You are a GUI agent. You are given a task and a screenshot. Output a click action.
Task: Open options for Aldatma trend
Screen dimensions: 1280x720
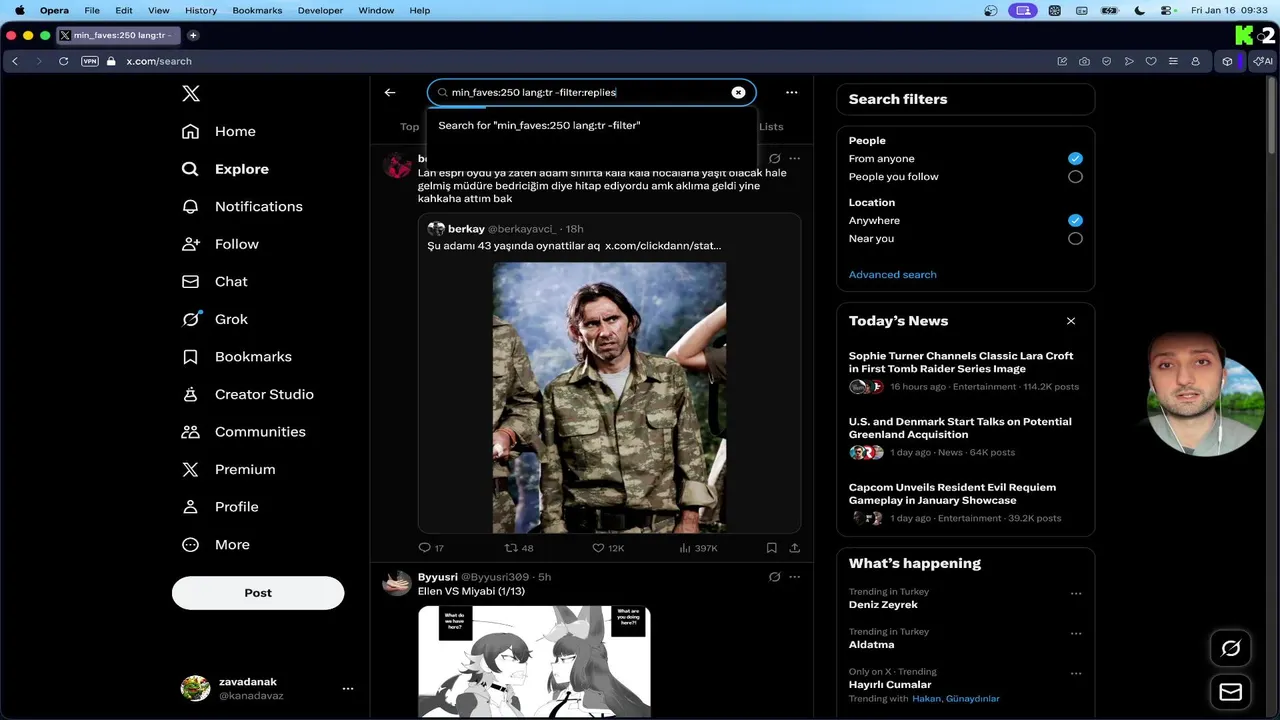1076,633
